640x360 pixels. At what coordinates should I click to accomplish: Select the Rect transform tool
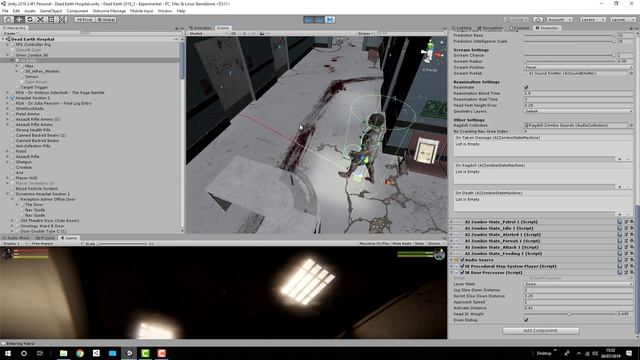[51, 19]
